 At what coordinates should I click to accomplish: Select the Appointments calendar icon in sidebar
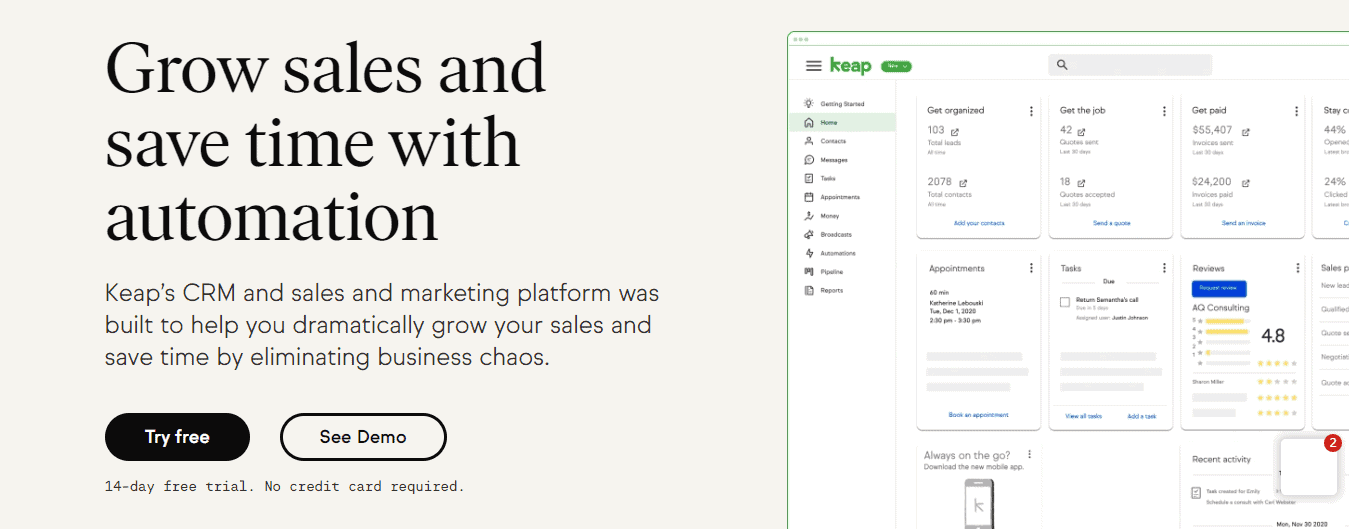(809, 197)
